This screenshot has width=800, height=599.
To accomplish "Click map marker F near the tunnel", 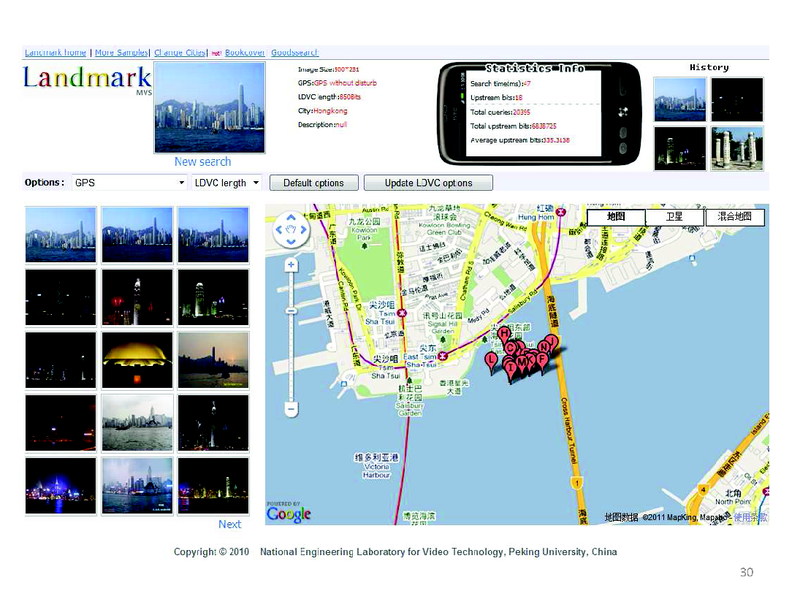I will [x=543, y=359].
